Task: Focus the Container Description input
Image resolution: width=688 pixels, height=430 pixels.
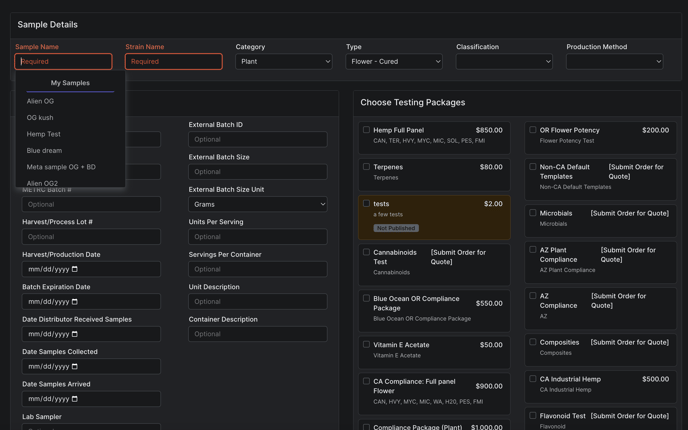Action: click(258, 334)
